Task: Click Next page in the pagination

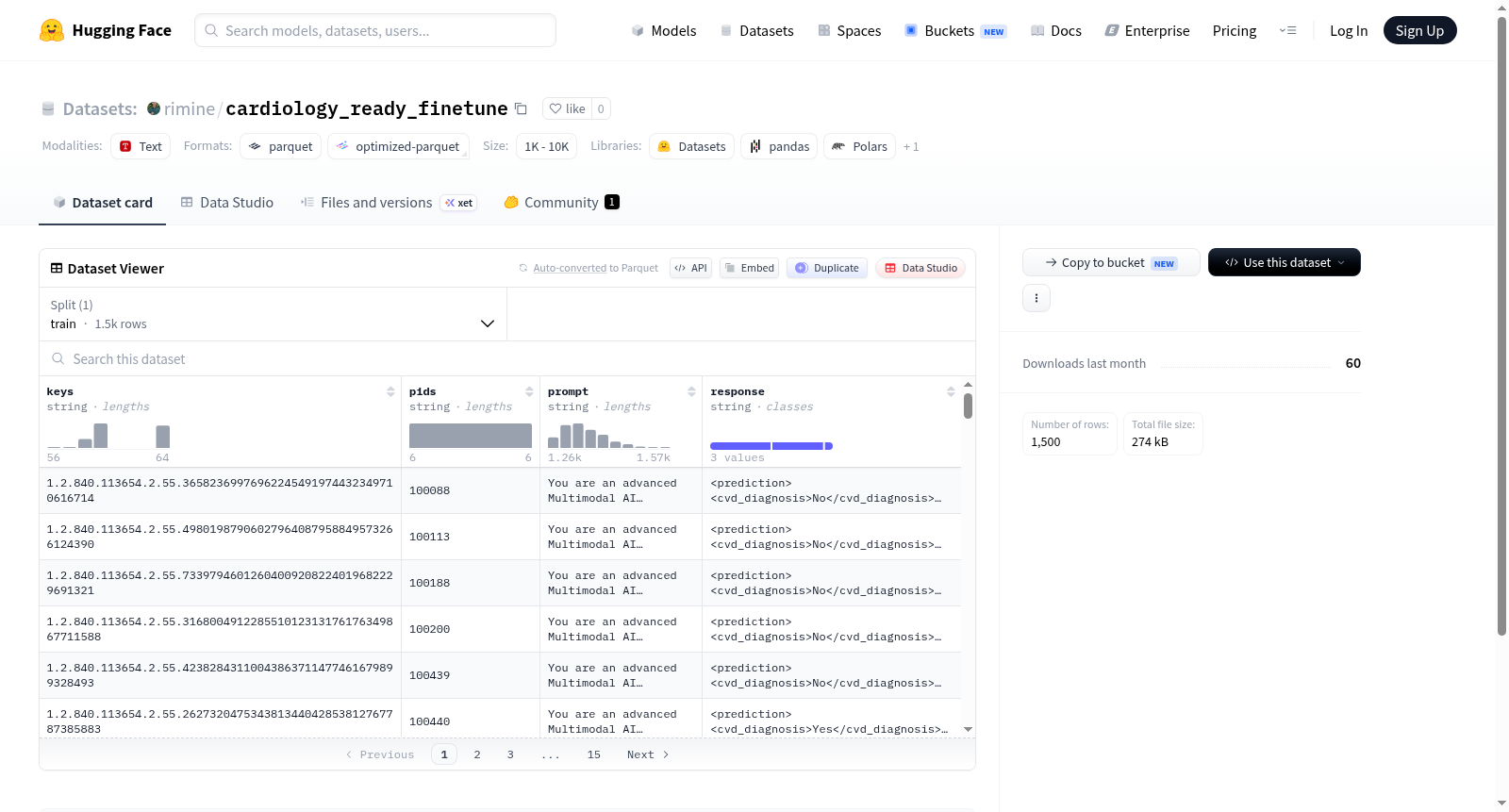Action: click(648, 754)
